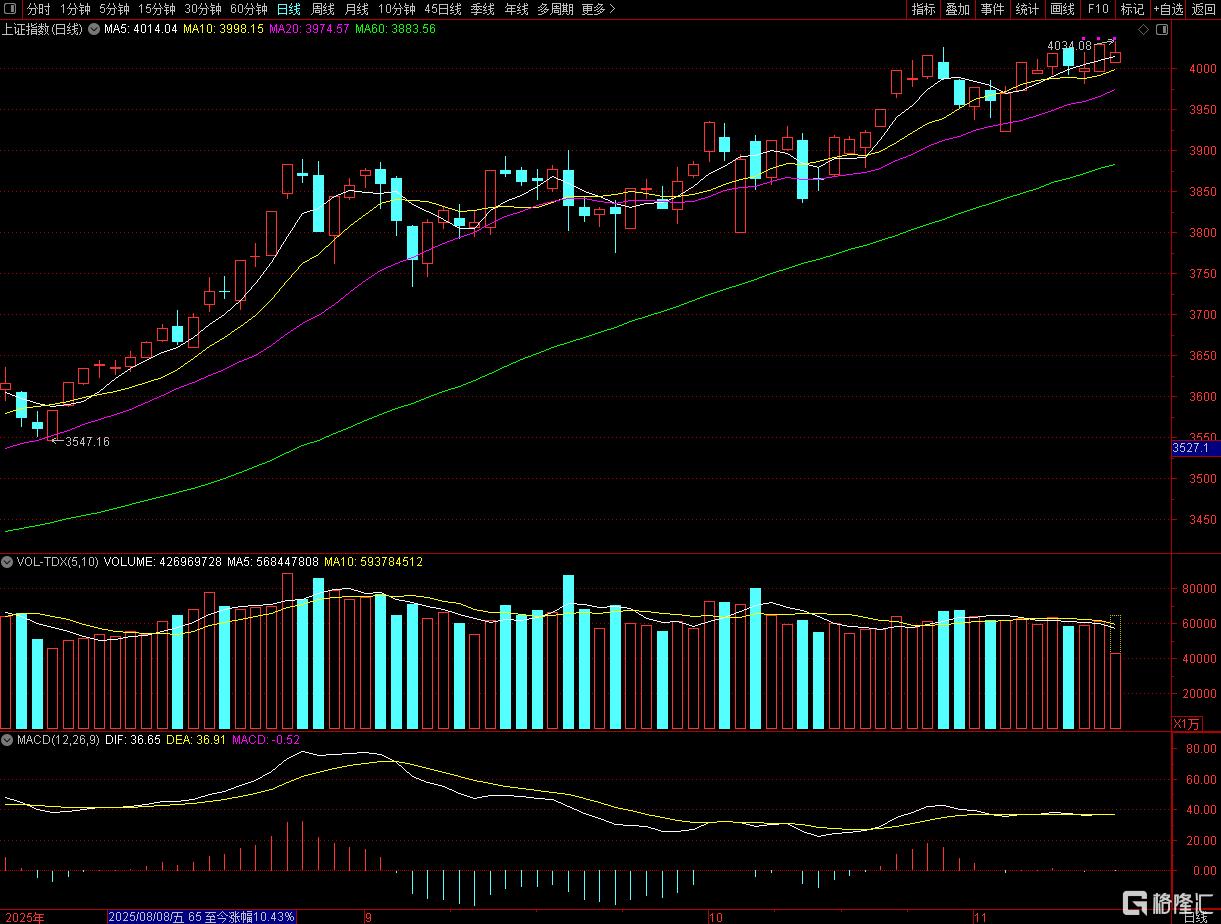Click the right panel toggle icon
1221x924 pixels.
[1161, 30]
